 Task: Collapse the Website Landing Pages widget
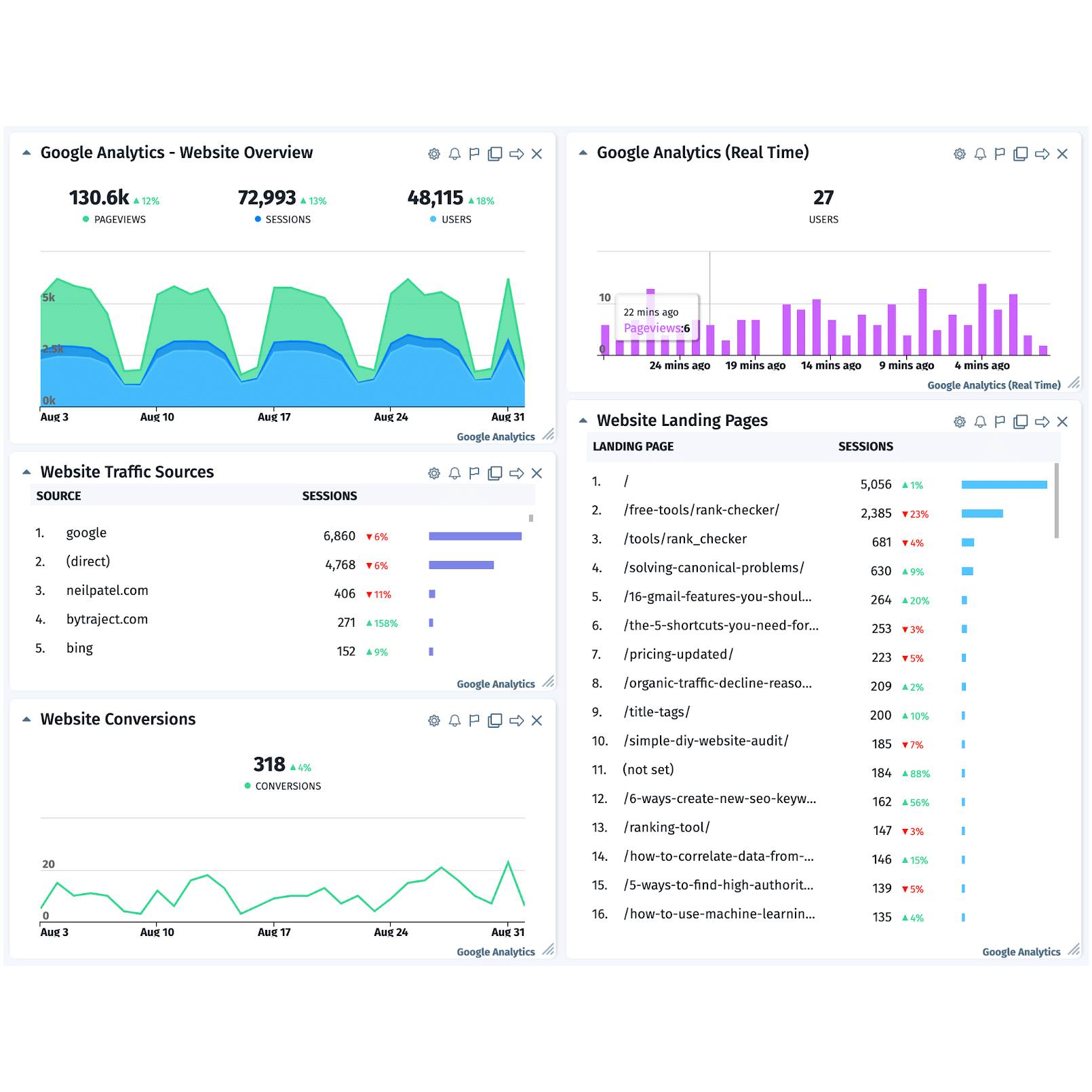click(x=583, y=421)
